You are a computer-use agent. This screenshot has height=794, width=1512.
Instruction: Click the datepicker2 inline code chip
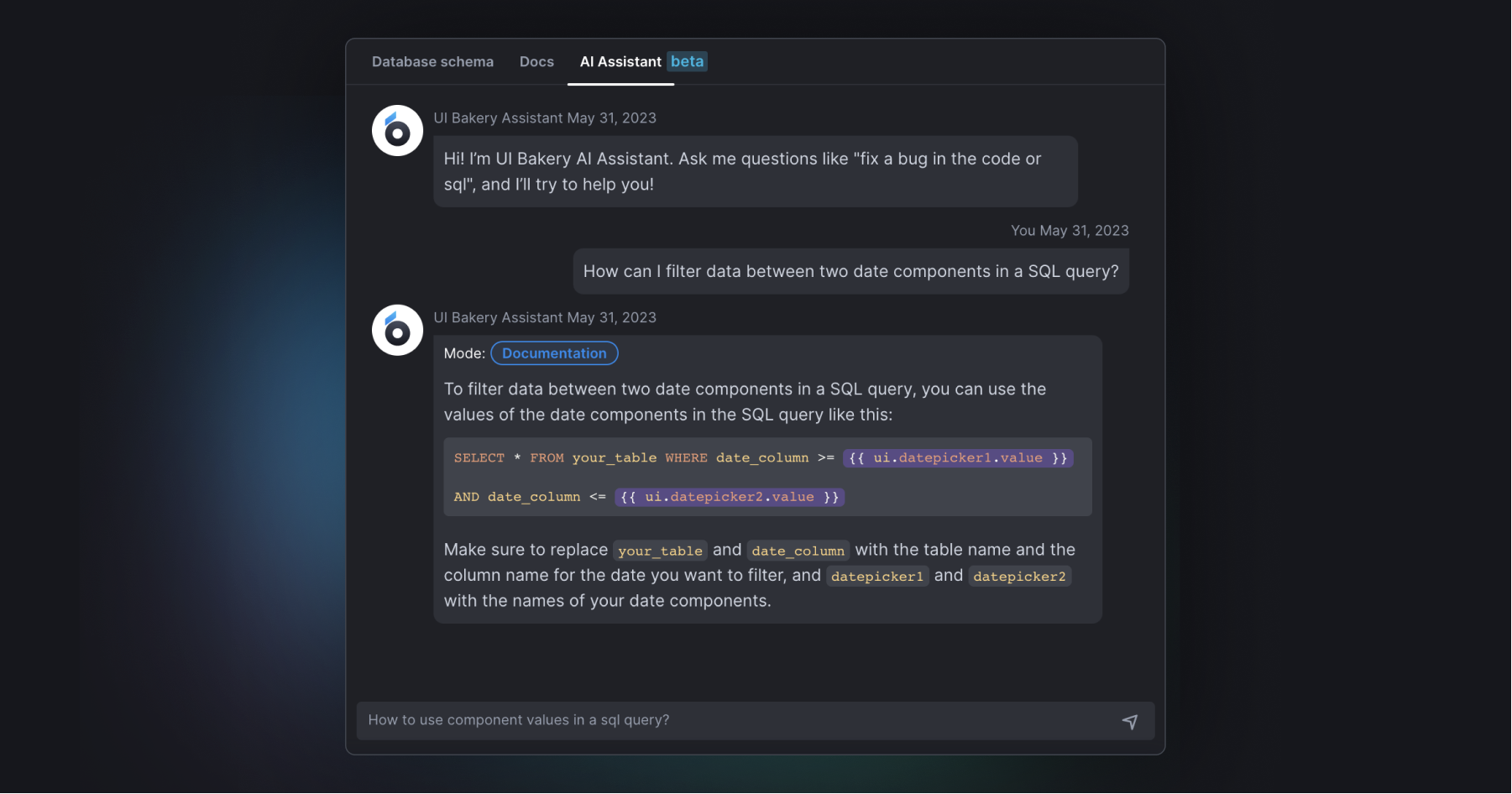pyautogui.click(x=1019, y=577)
